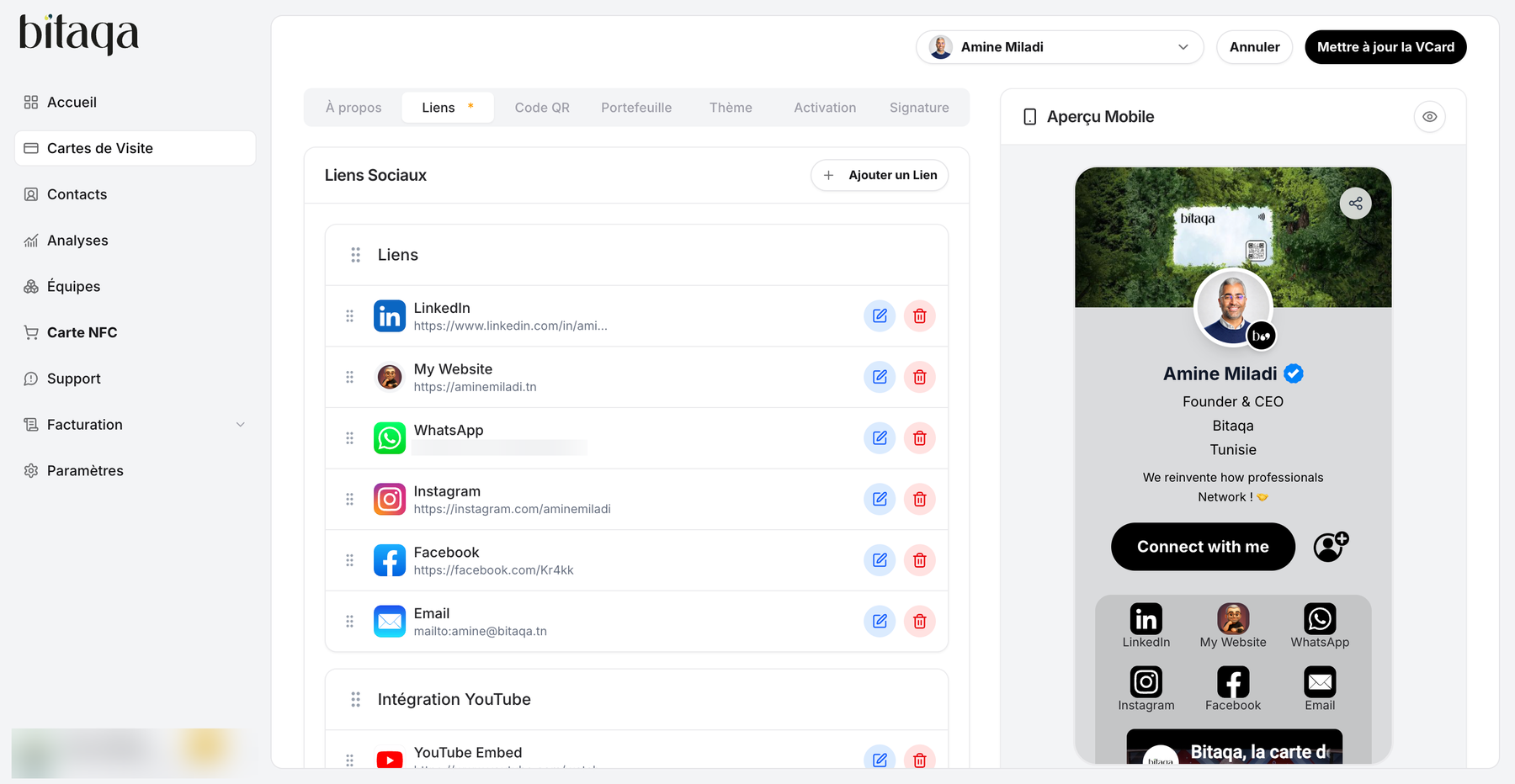The image size is (1515, 784).
Task: Delete the Facebook link
Action: (920, 560)
